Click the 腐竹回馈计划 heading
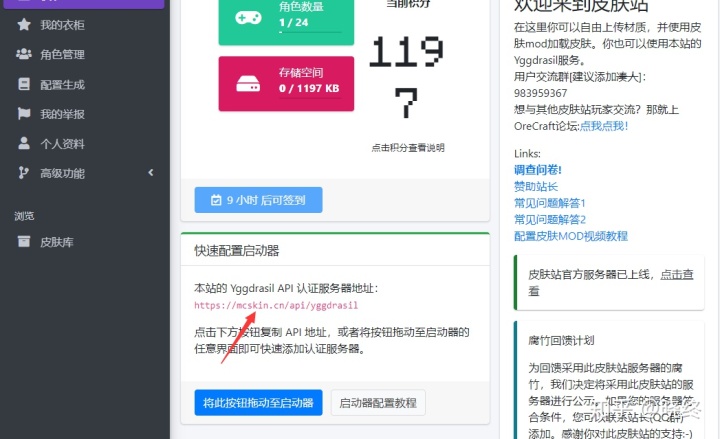The width and height of the screenshot is (720, 439). pyautogui.click(x=561, y=340)
